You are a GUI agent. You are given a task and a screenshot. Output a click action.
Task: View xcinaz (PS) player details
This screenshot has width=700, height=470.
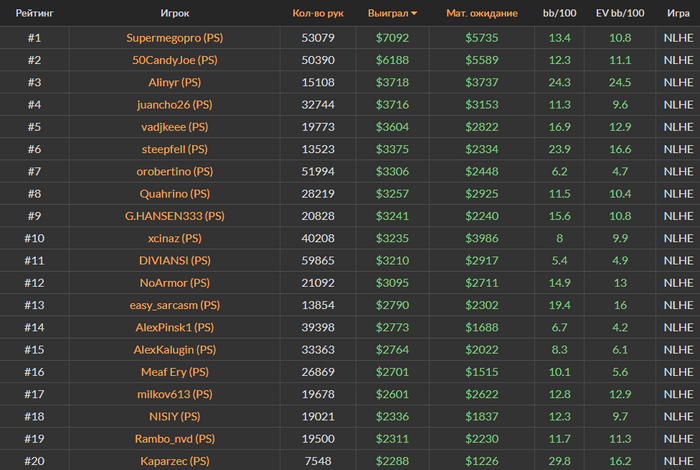pos(175,238)
